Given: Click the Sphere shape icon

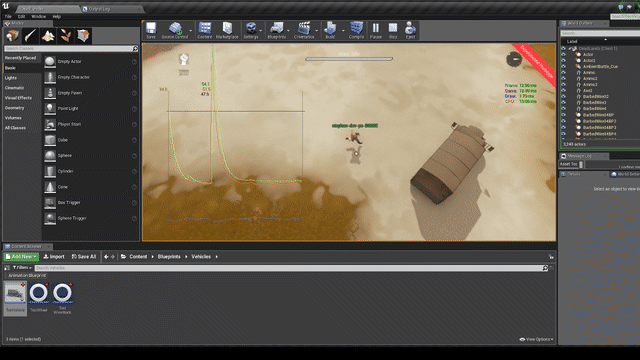Looking at the screenshot, I should point(50,156).
